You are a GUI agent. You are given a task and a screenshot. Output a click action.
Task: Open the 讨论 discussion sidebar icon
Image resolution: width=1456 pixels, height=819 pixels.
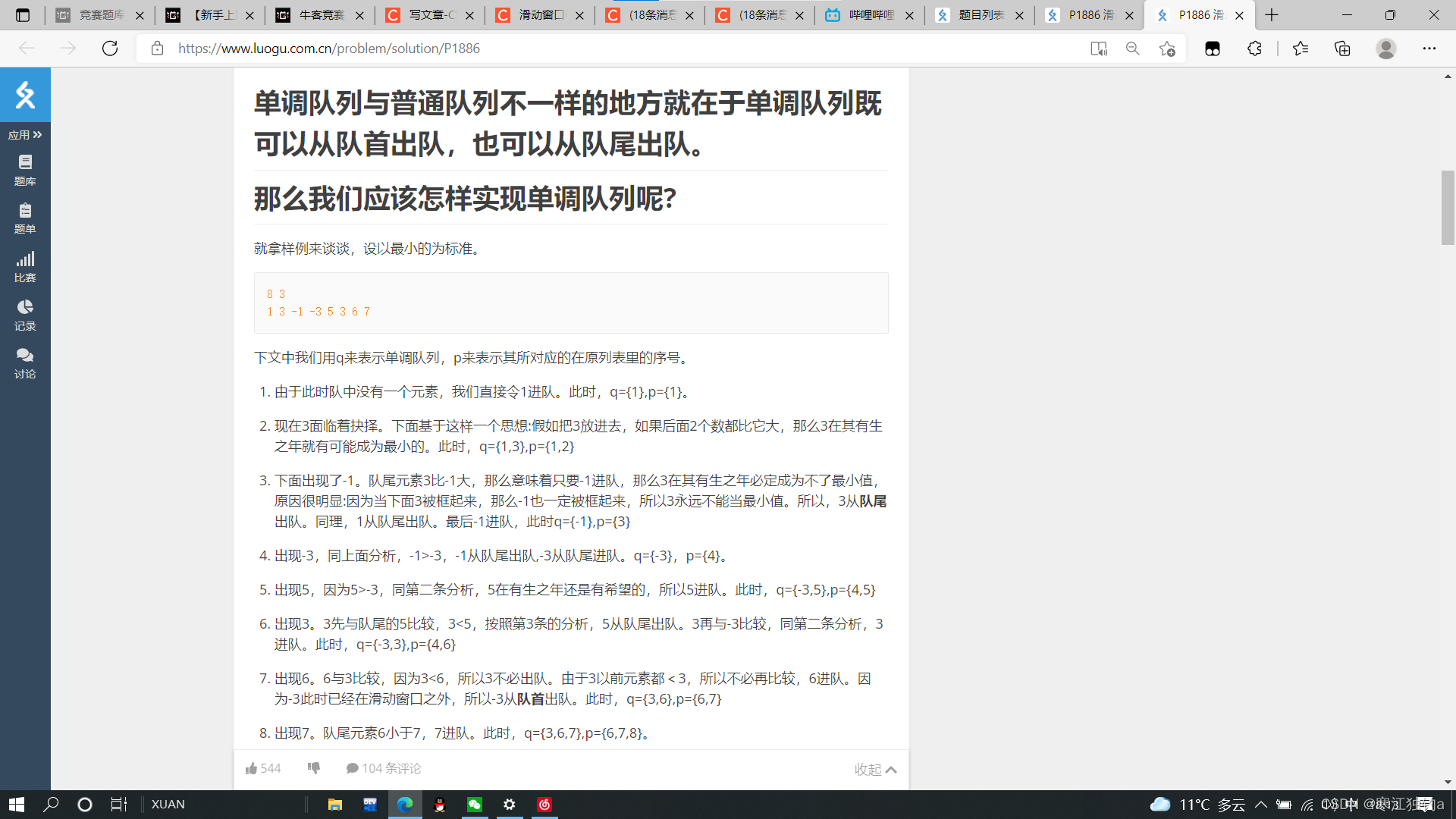point(25,362)
